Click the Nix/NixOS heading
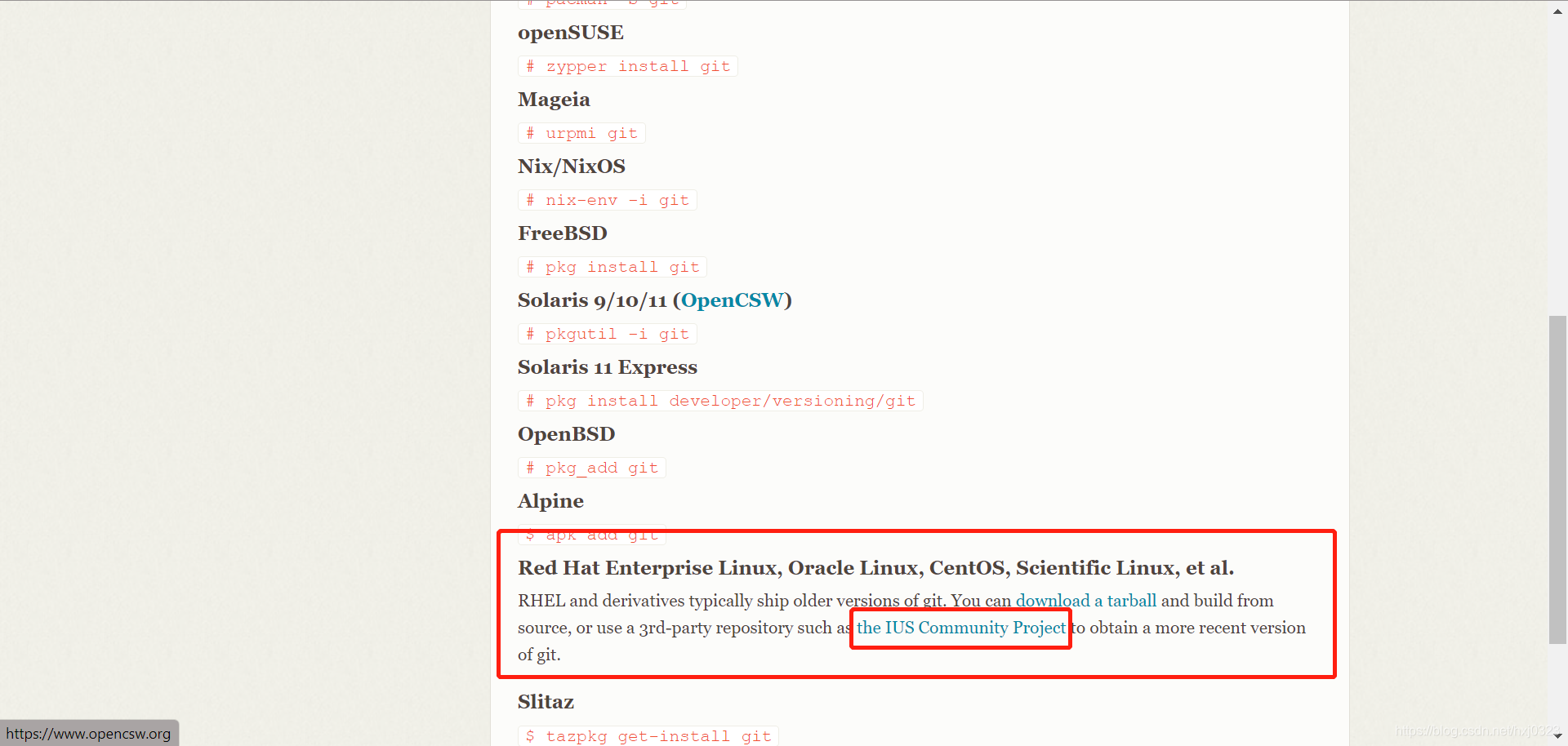Image resolution: width=1568 pixels, height=746 pixels. (x=572, y=167)
